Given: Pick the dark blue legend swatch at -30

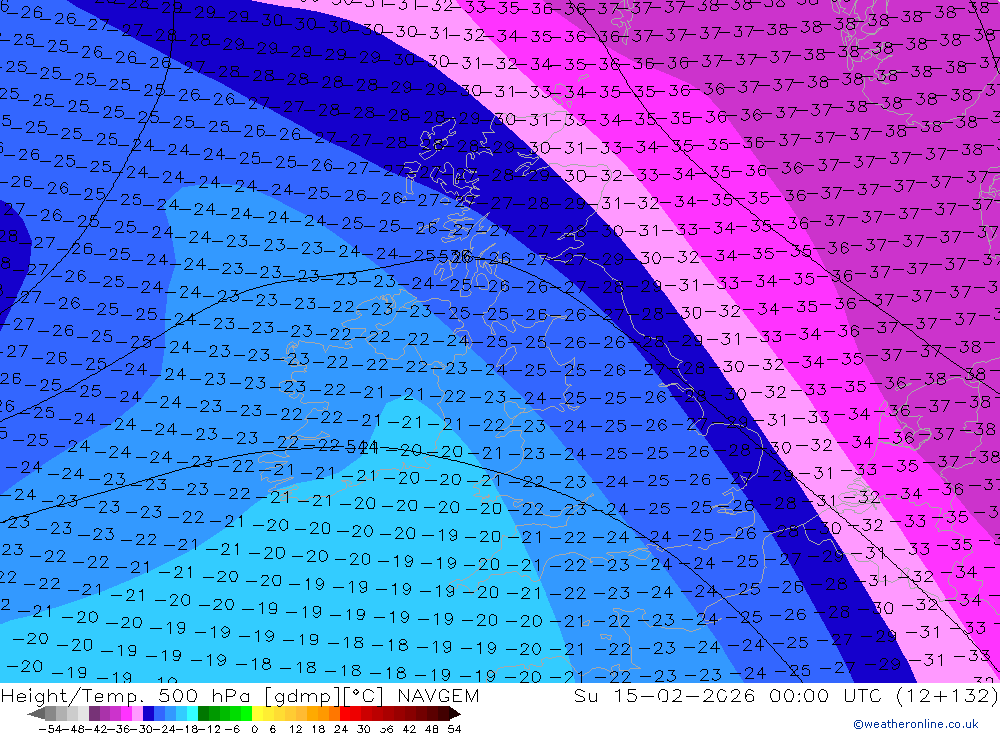Looking at the screenshot, I should (148, 713).
